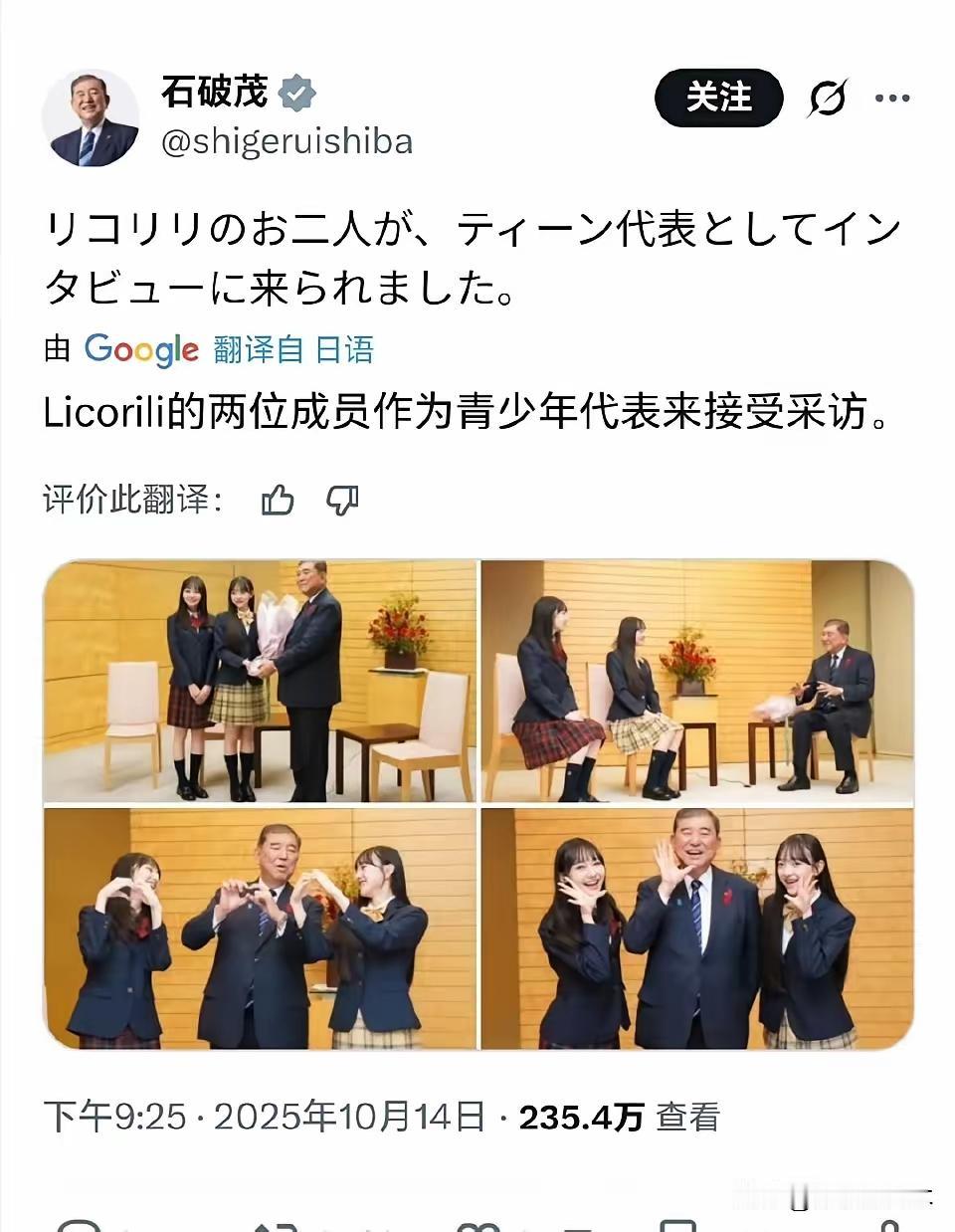Click the 石破茂 display name

(215, 93)
